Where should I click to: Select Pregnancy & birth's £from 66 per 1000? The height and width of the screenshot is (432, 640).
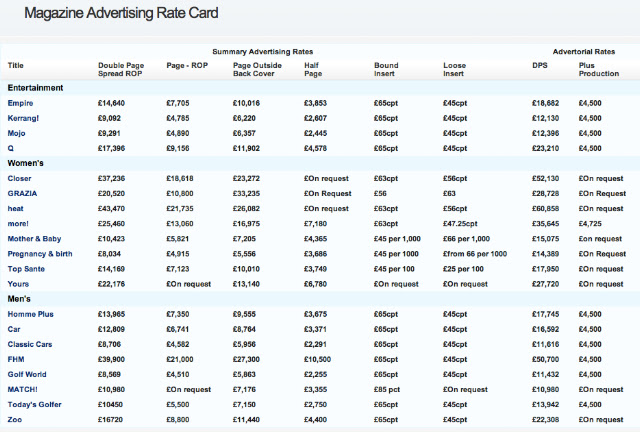point(475,254)
